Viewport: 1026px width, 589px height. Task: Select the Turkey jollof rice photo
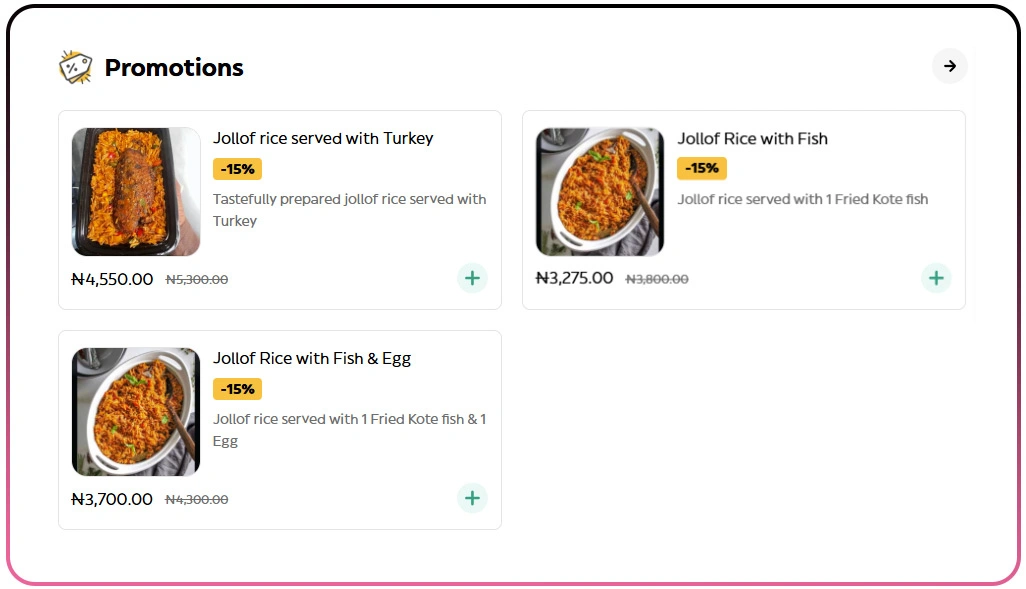coord(135,191)
